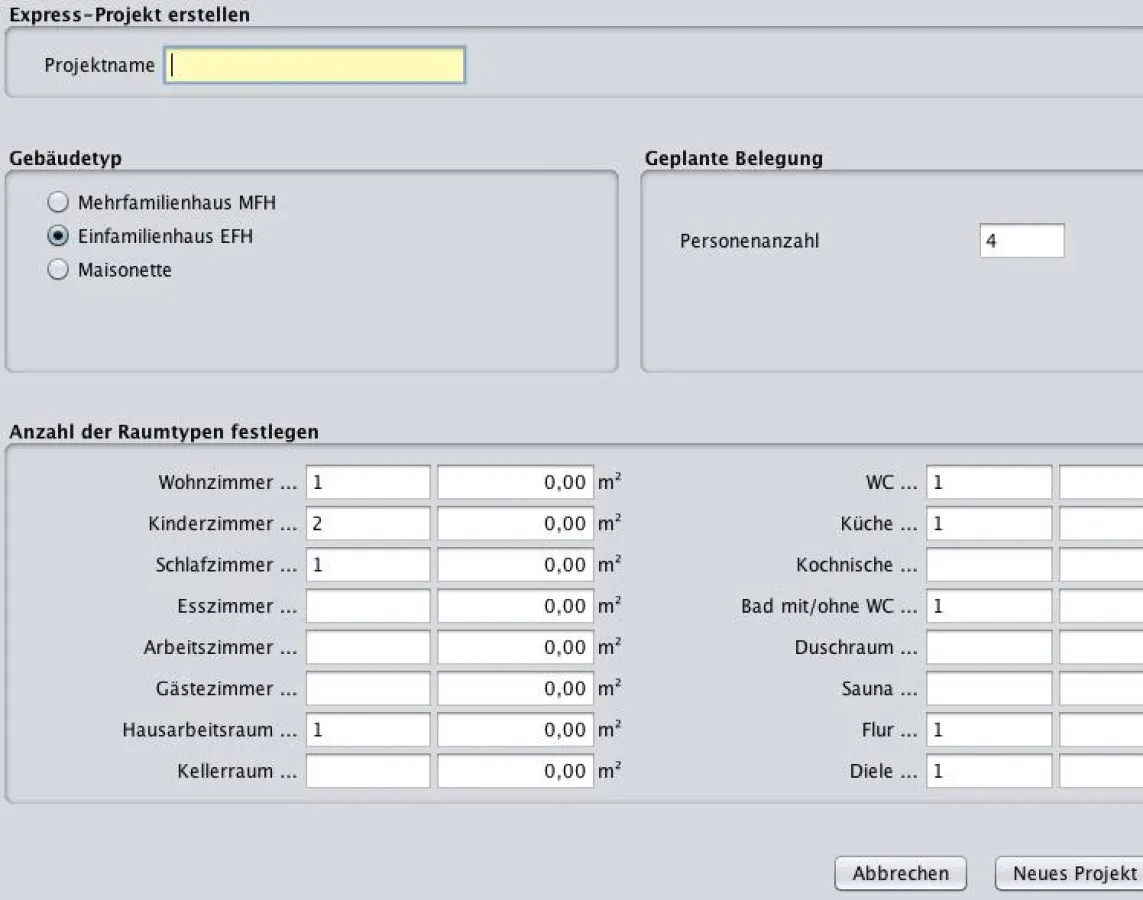
Task: Focus the Bad mit/ohne WC count field
Action: pyautogui.click(x=989, y=606)
